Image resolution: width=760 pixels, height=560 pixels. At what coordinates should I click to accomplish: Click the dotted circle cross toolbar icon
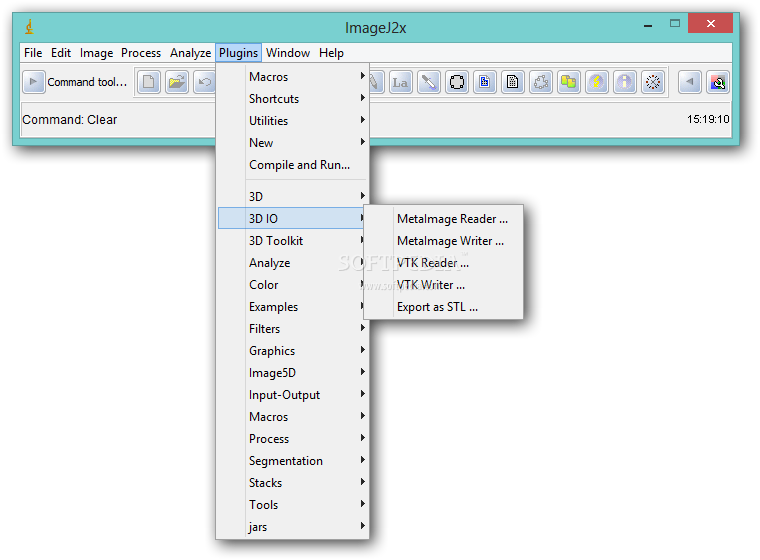[x=653, y=82]
